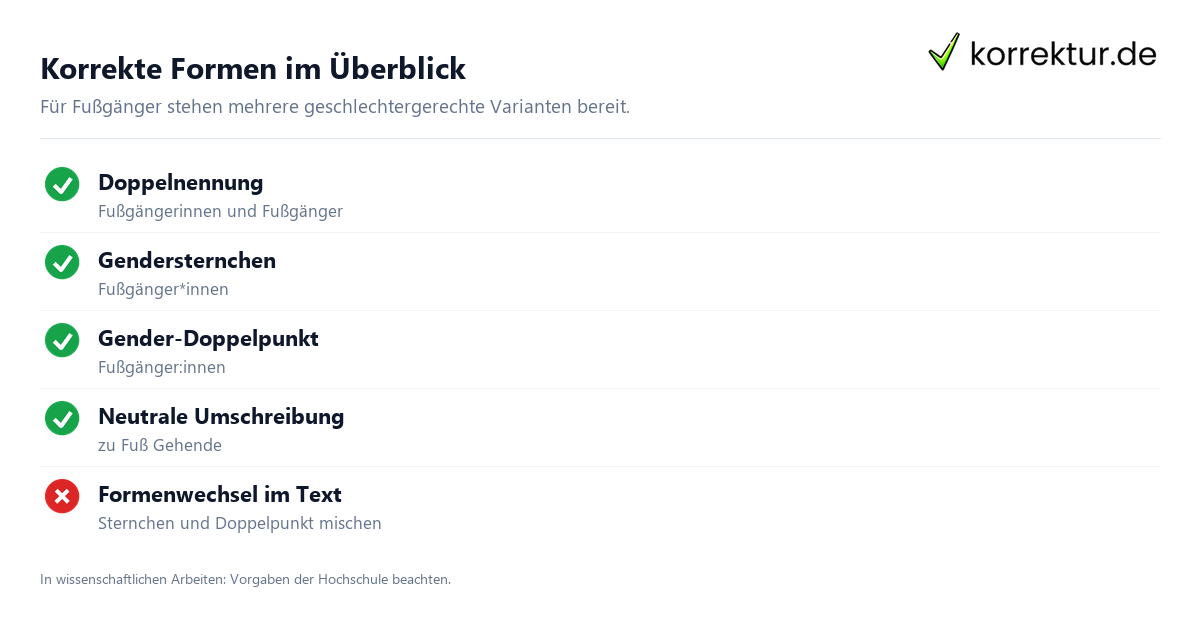The height and width of the screenshot is (630, 1200).
Task: Click the red X icon beside Formenwechsel im Text
Action: (62, 496)
